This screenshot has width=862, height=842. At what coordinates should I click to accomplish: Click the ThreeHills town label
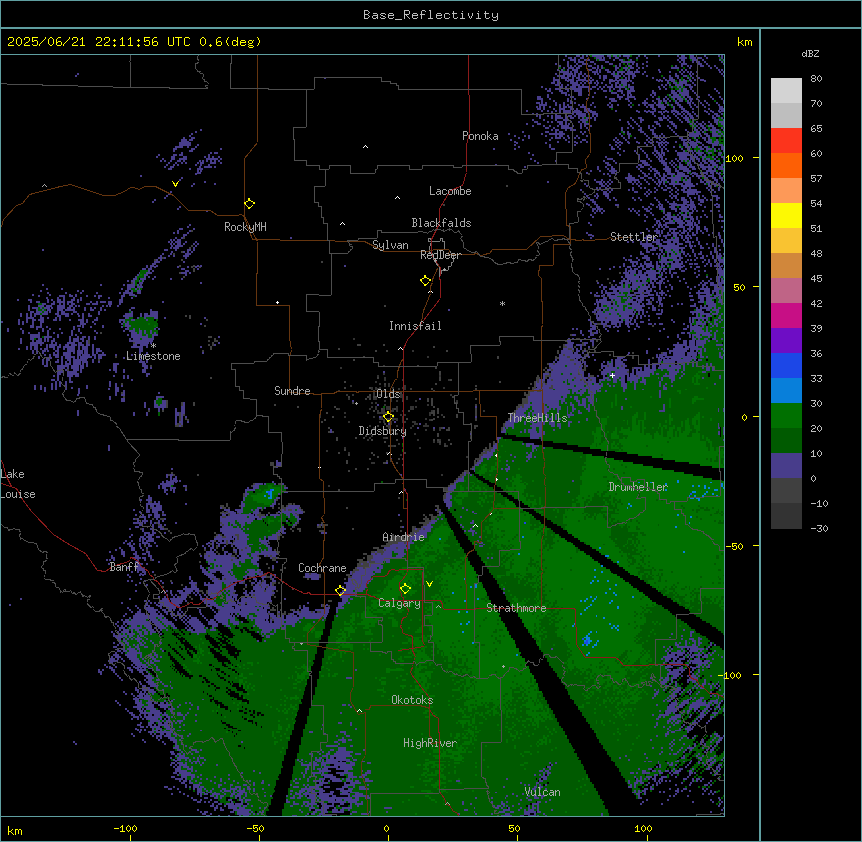tap(537, 418)
